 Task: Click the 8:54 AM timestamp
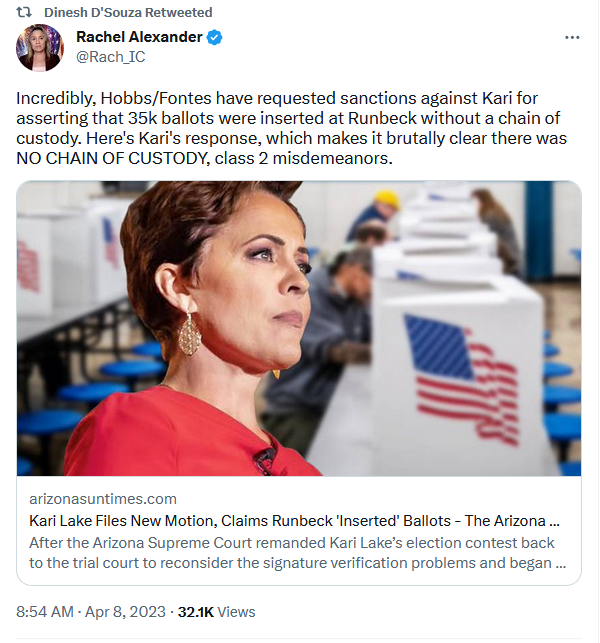pyautogui.click(x=45, y=611)
